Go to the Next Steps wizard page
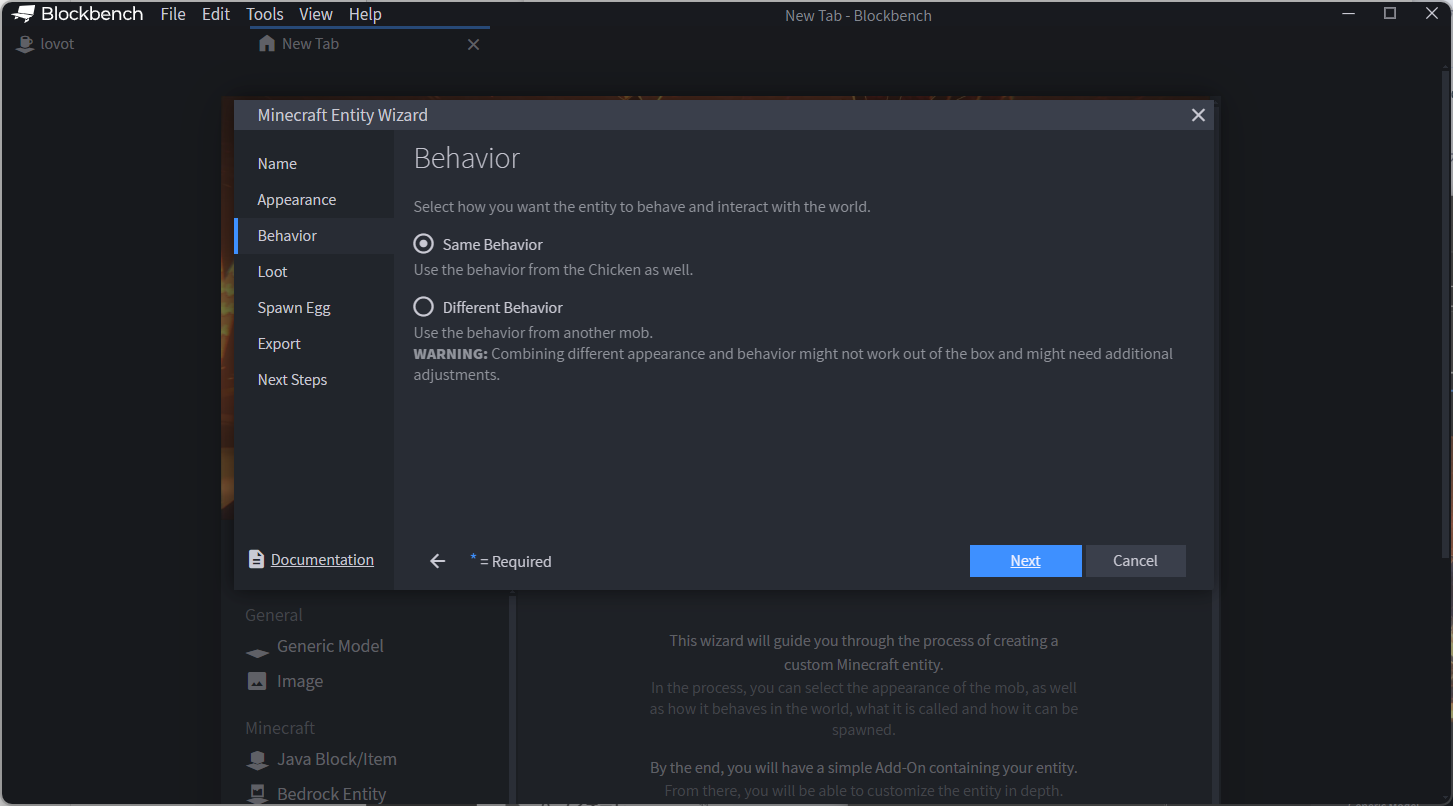Screen dimensions: 1453x806 [314, 380]
